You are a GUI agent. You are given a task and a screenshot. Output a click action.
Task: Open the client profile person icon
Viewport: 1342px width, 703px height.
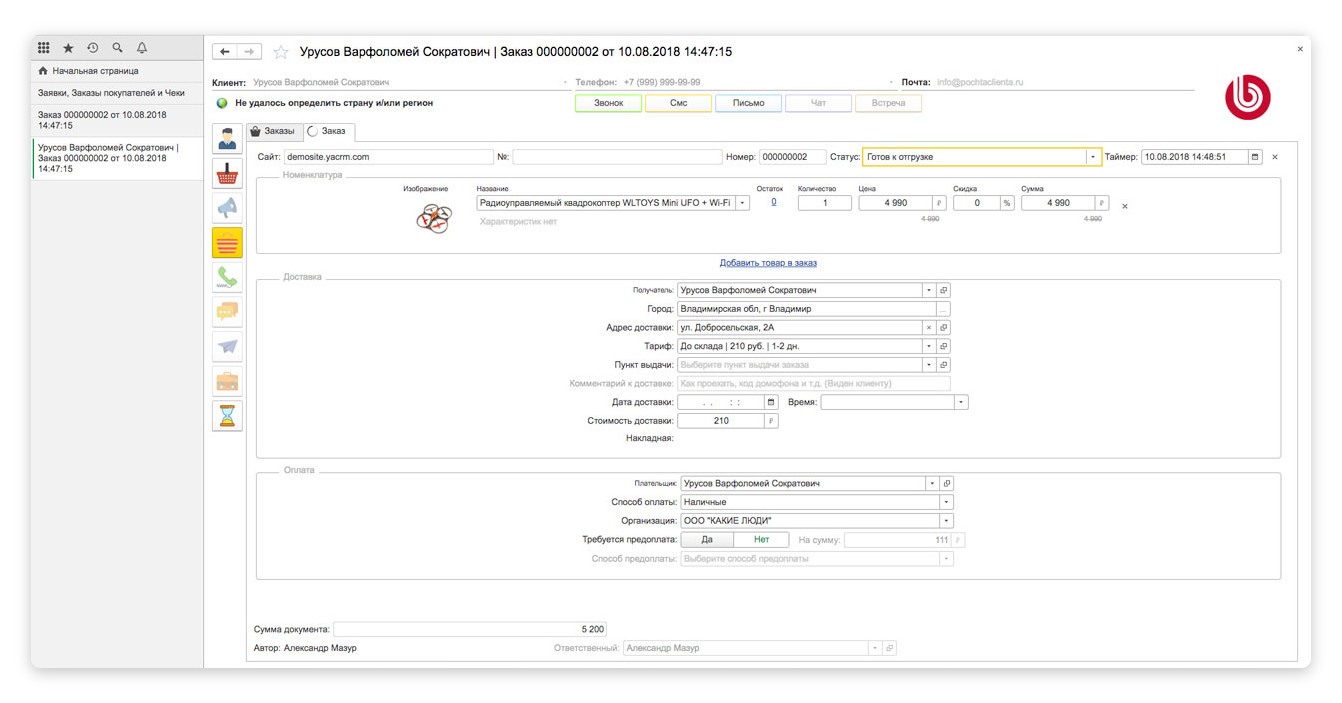point(227,139)
